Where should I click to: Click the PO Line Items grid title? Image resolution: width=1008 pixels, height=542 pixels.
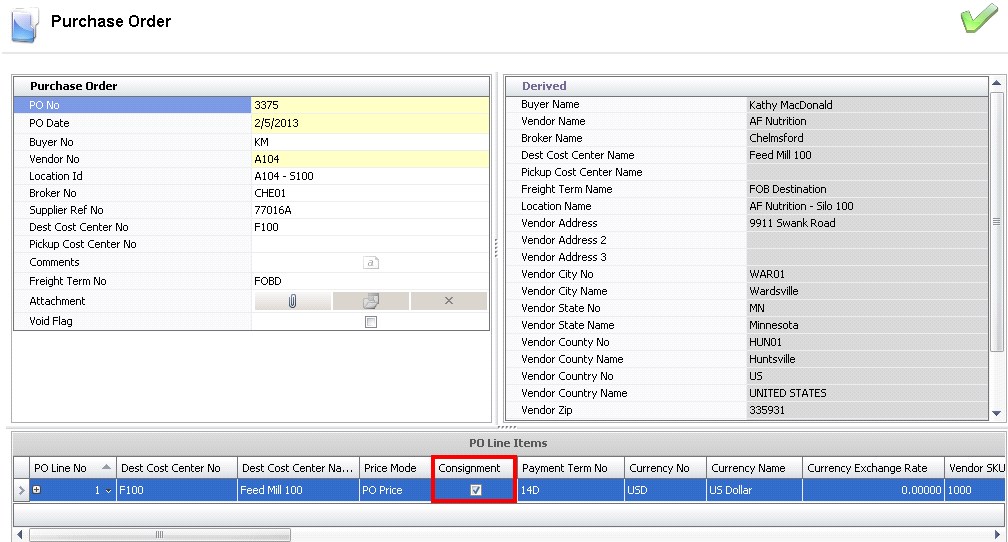click(x=508, y=443)
